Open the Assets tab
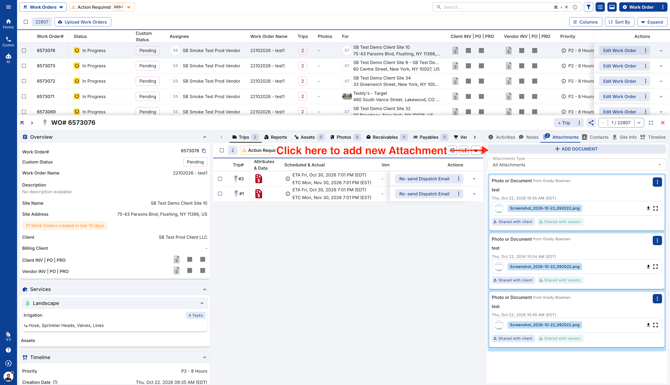Screen dimensions: 670x385 click(309, 137)
